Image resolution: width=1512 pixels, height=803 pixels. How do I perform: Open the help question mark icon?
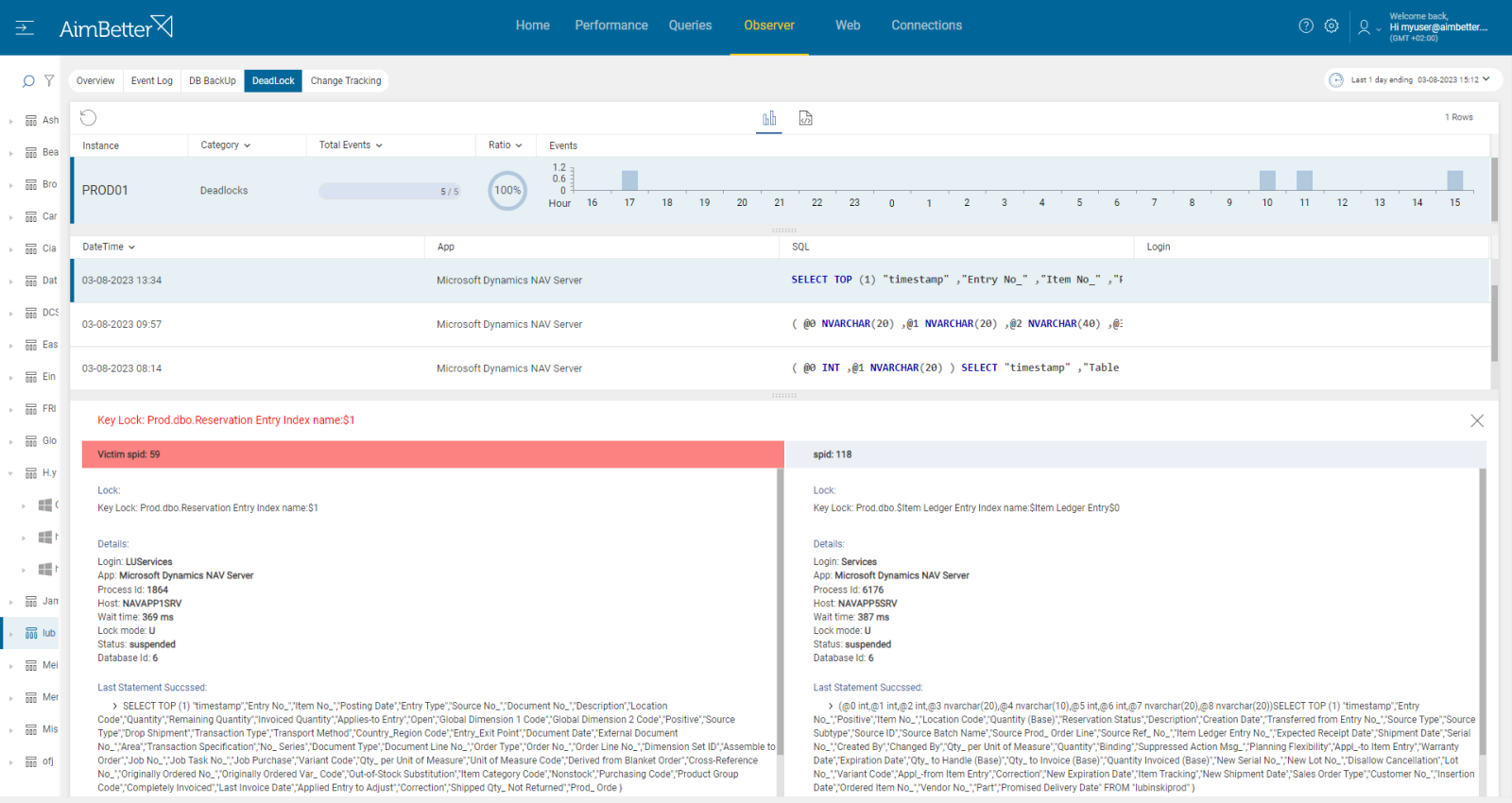1306,26
